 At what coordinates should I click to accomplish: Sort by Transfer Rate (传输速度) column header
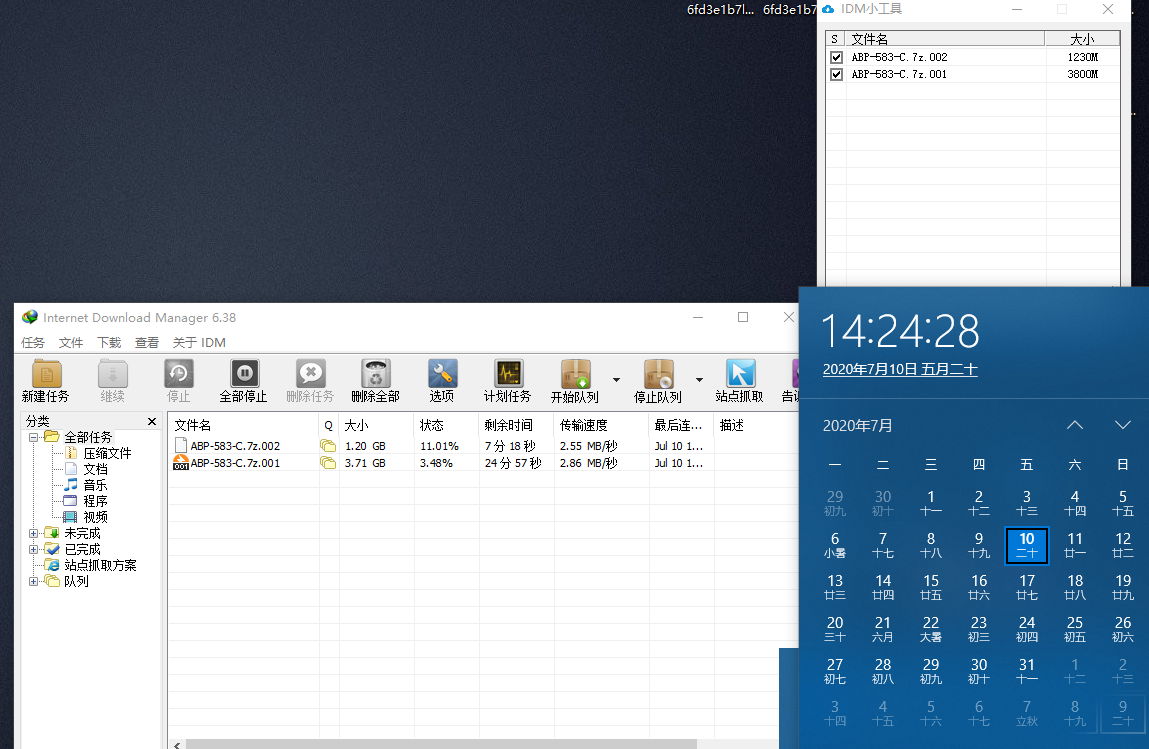pos(602,425)
